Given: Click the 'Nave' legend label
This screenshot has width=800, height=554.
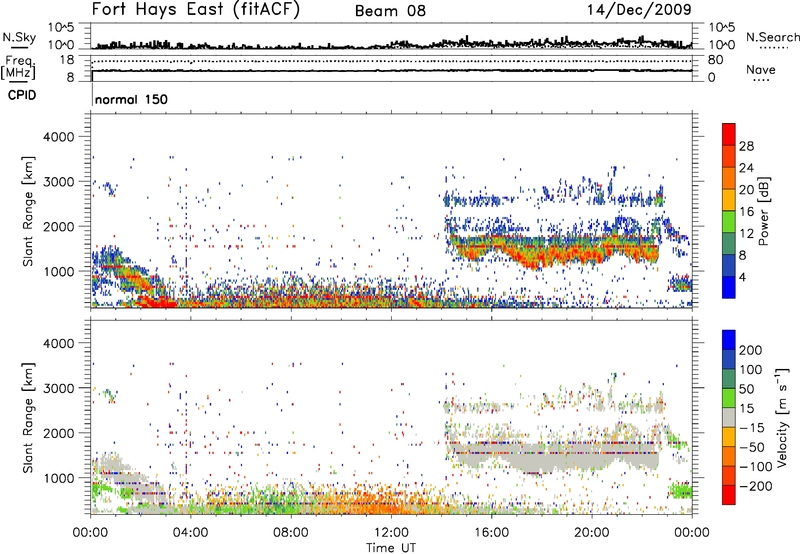Looking at the screenshot, I should [761, 69].
